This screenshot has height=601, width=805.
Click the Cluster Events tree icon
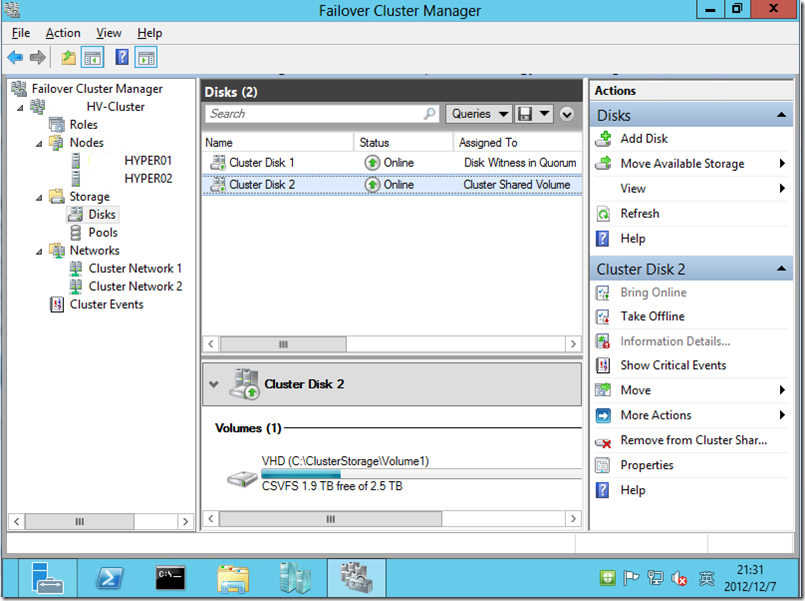56,304
